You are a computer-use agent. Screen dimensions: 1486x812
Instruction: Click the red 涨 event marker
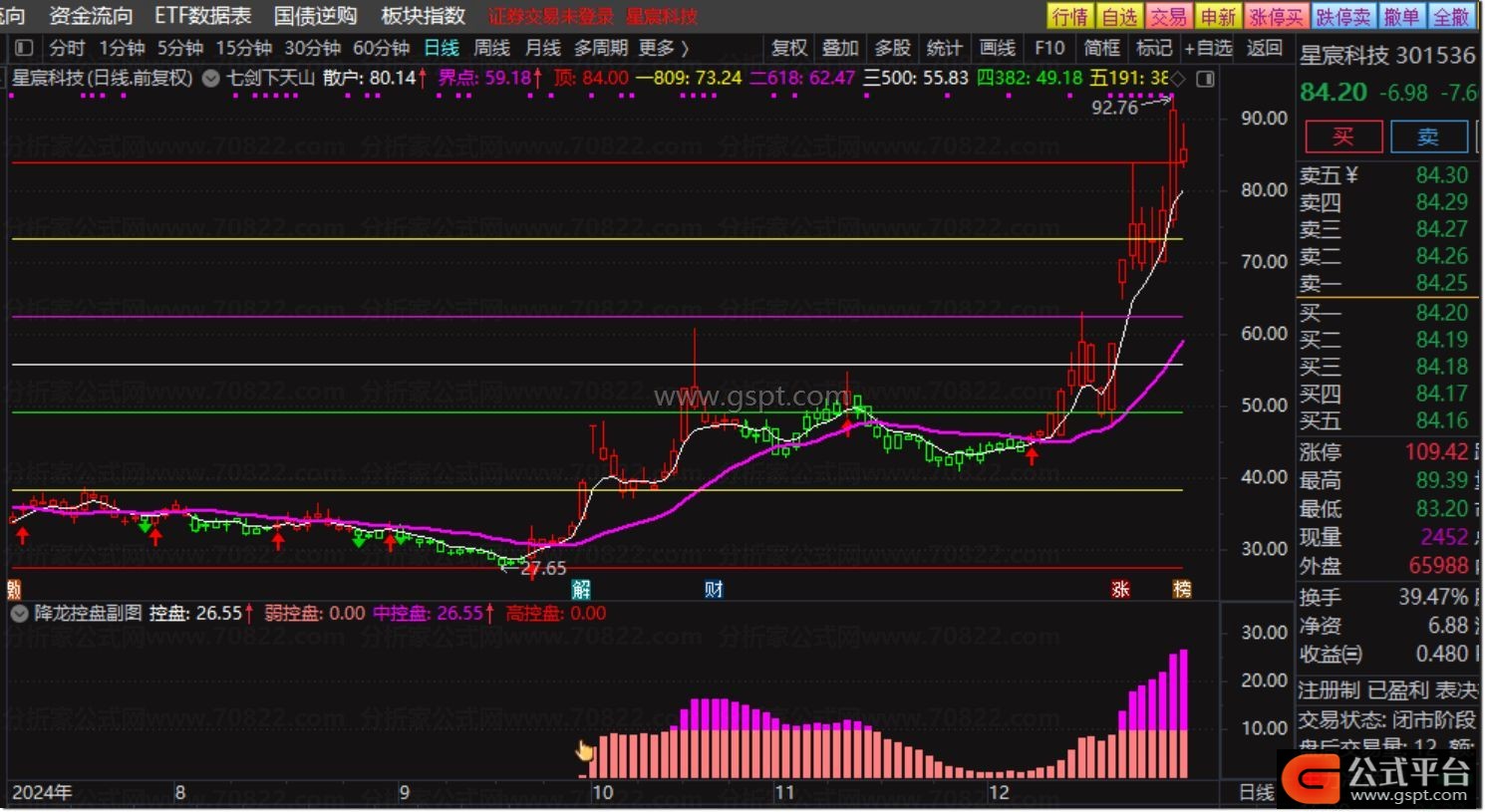click(x=1120, y=589)
